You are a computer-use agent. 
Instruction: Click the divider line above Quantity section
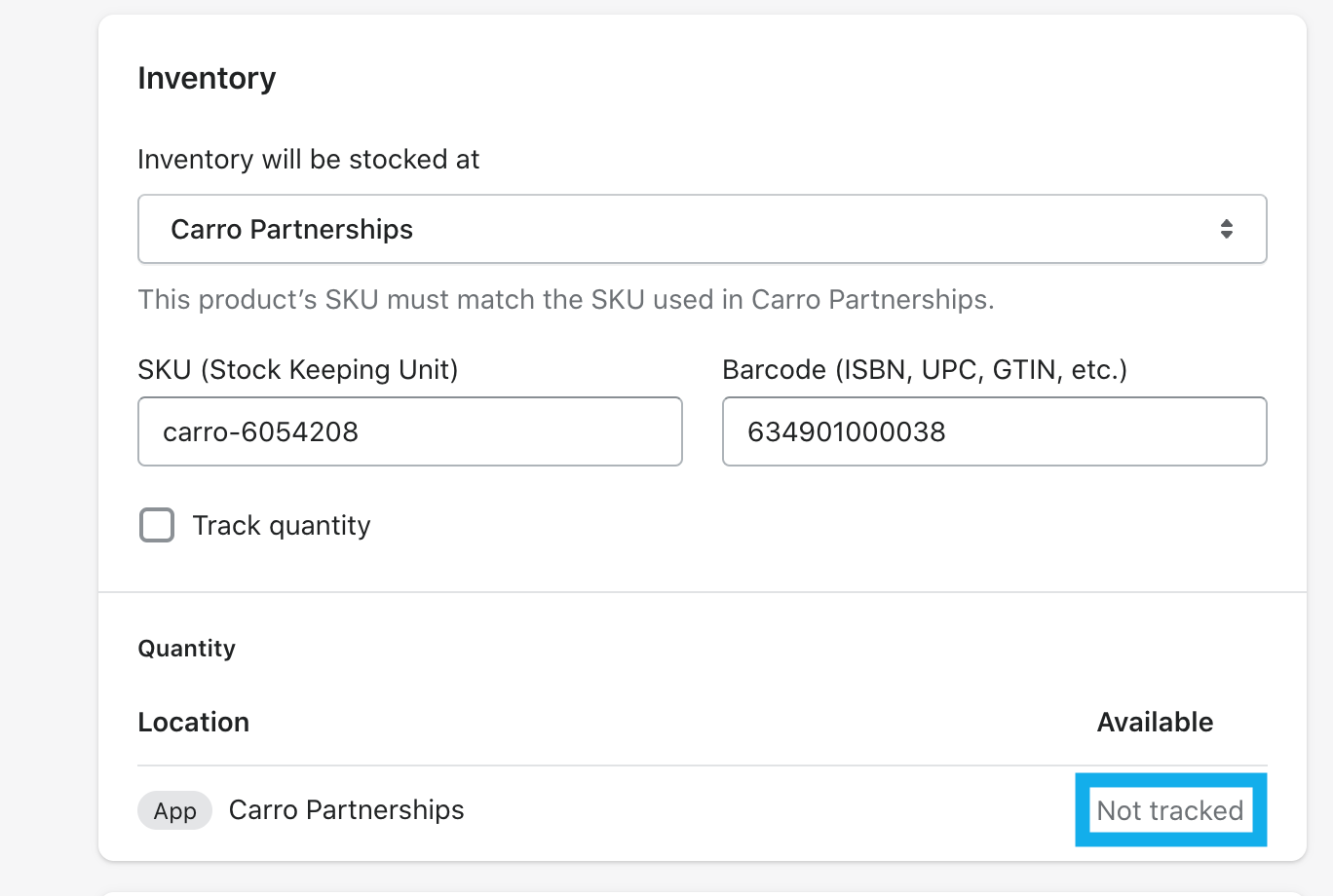702,592
